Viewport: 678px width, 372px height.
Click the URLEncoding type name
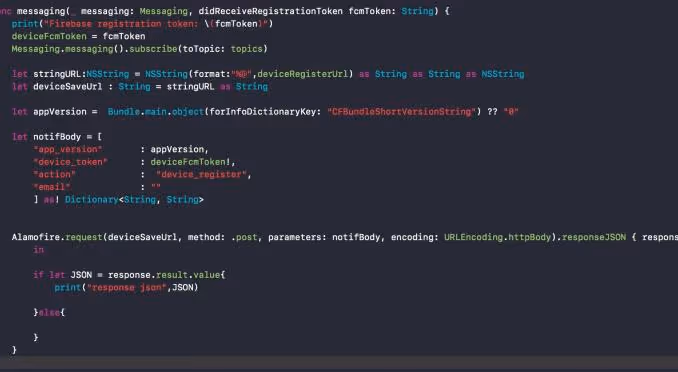(473, 237)
